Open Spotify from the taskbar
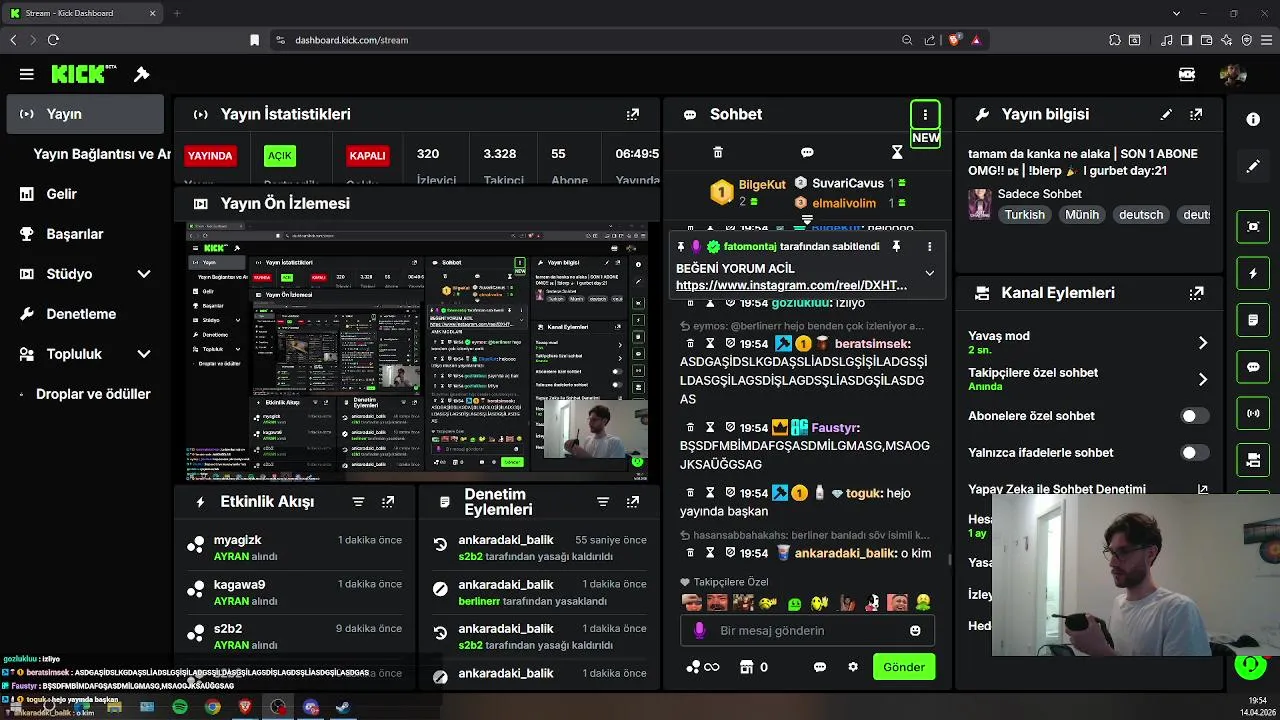The width and height of the screenshot is (1280, 720). pyautogui.click(x=180, y=707)
